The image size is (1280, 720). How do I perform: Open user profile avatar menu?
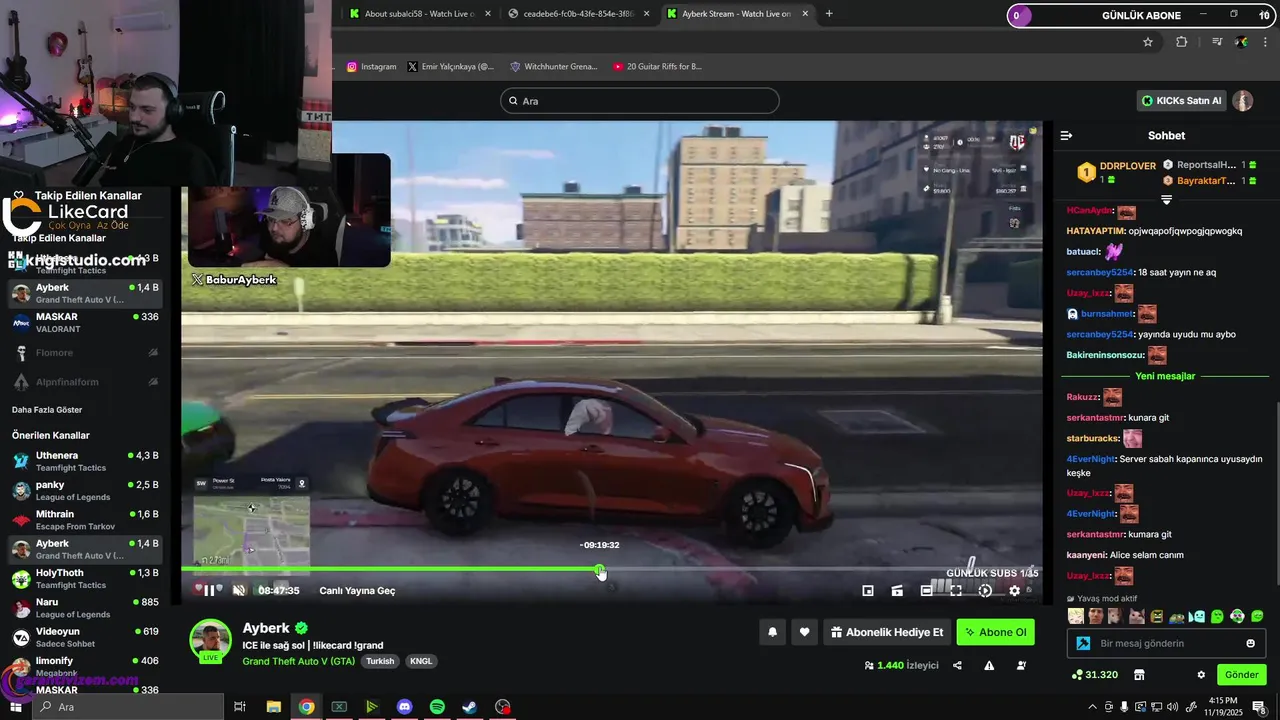[1242, 100]
